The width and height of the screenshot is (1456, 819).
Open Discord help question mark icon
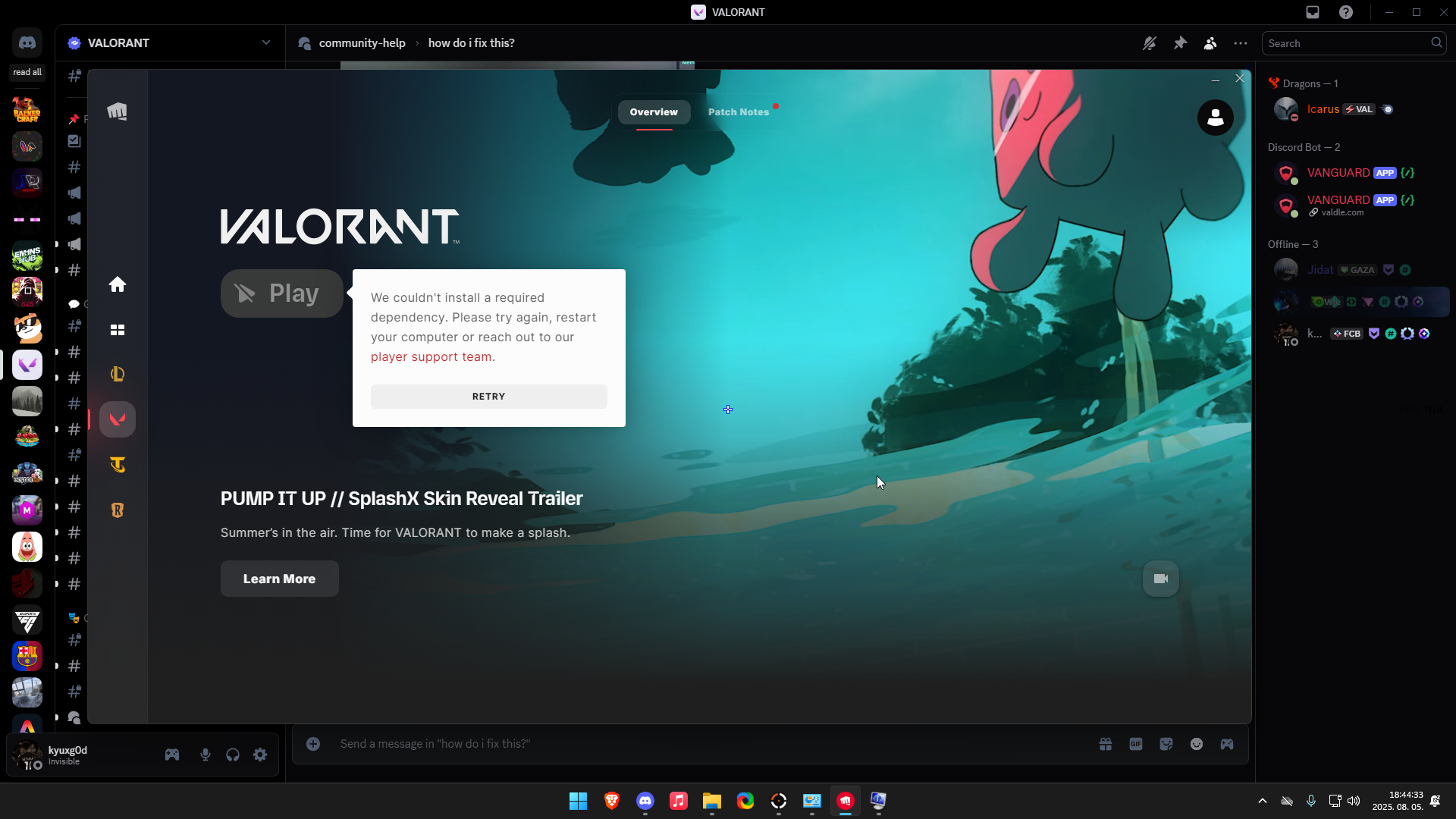pos(1346,12)
